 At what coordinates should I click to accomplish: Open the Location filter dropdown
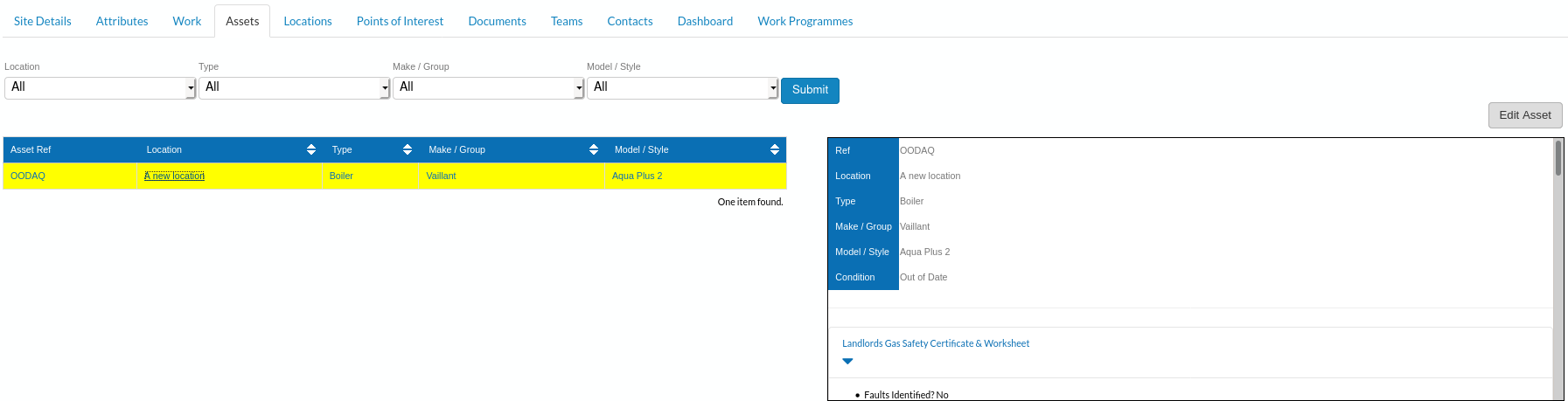click(100, 87)
